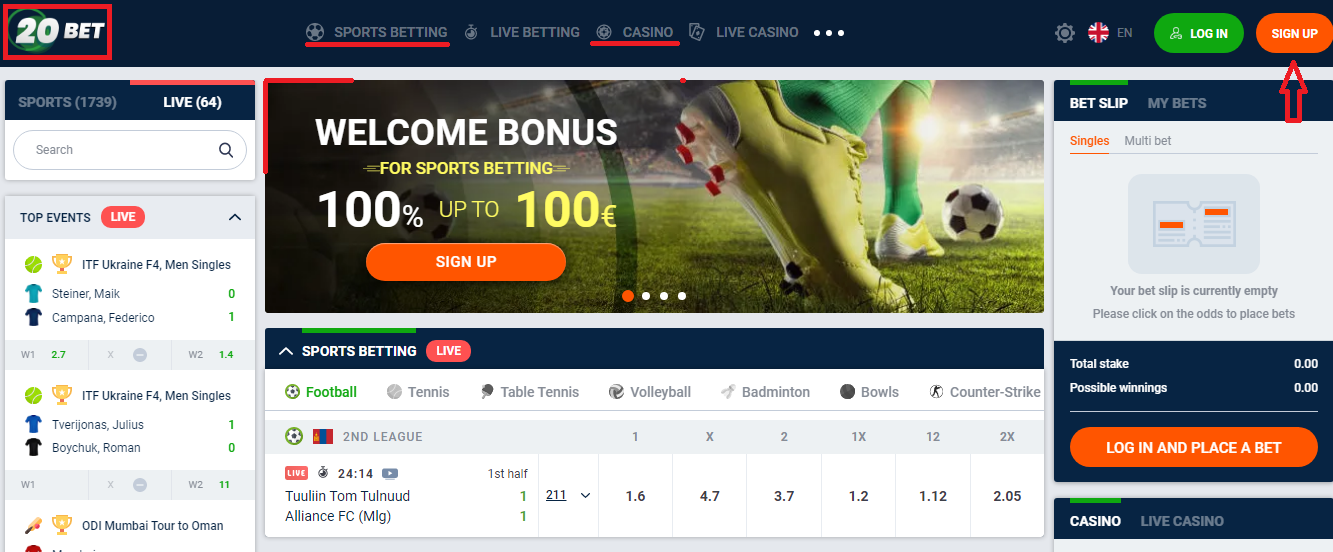Switch to SPORTS (1739) events
The height and width of the screenshot is (552, 1333).
[x=68, y=102]
